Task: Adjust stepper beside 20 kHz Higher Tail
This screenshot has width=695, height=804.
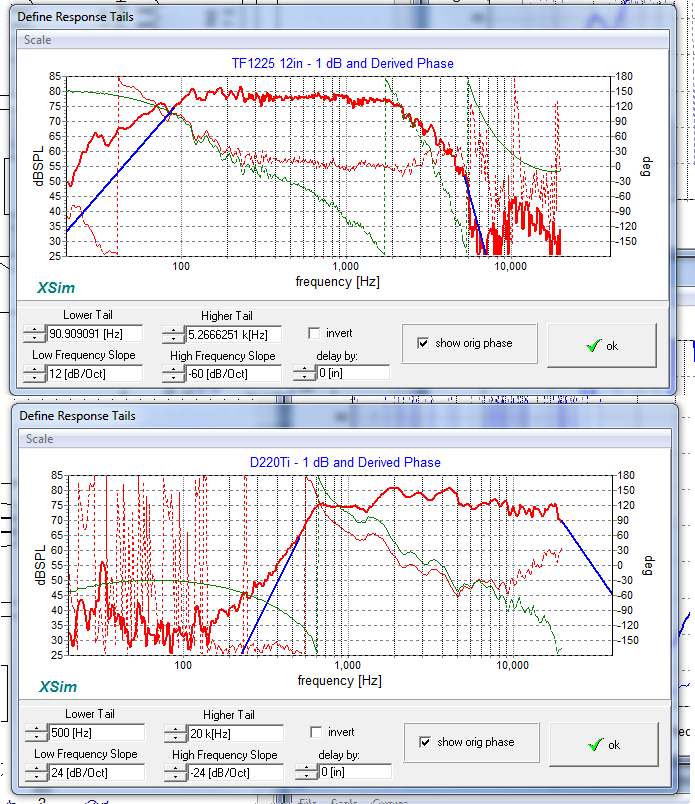Action: point(175,734)
